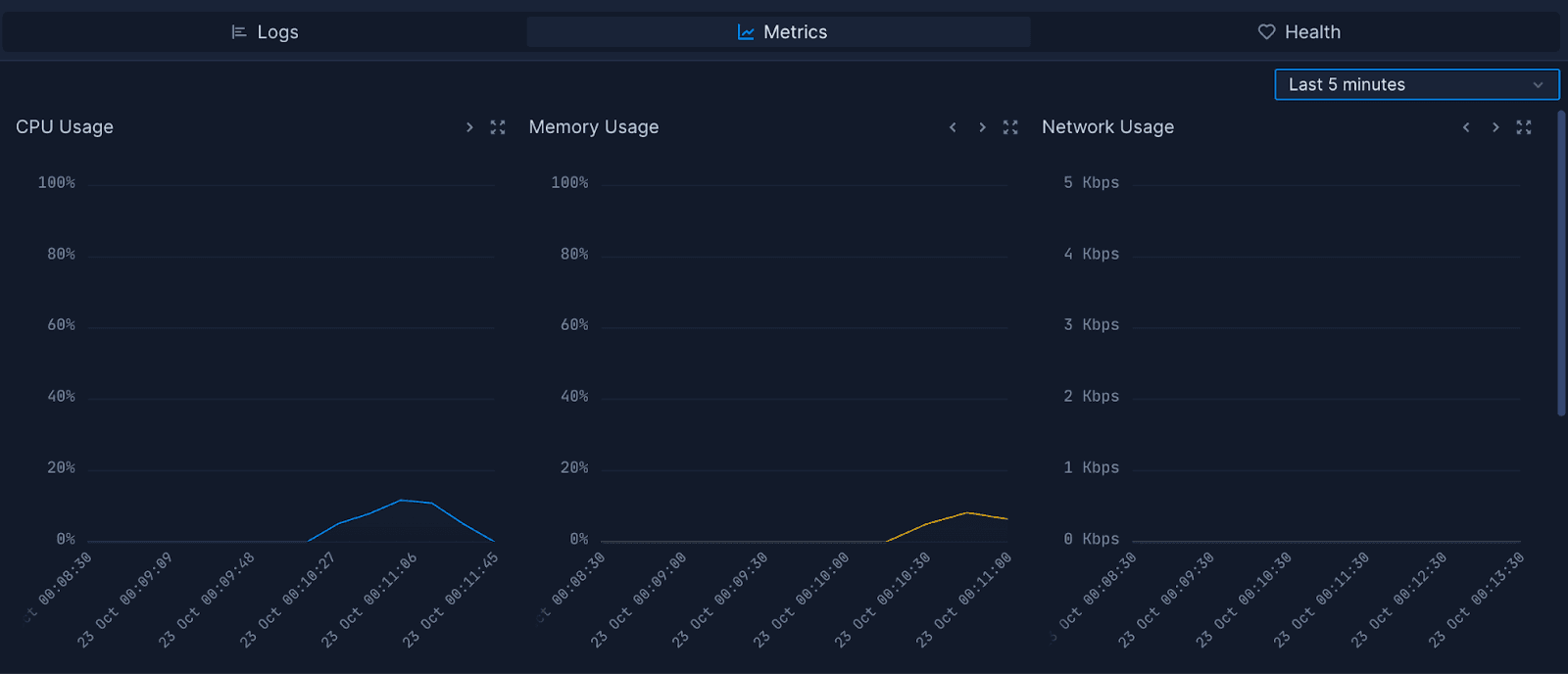Click the 23 Oct 00:11:06 CPU axis label
This screenshot has height=674, width=1568.
pos(368,601)
